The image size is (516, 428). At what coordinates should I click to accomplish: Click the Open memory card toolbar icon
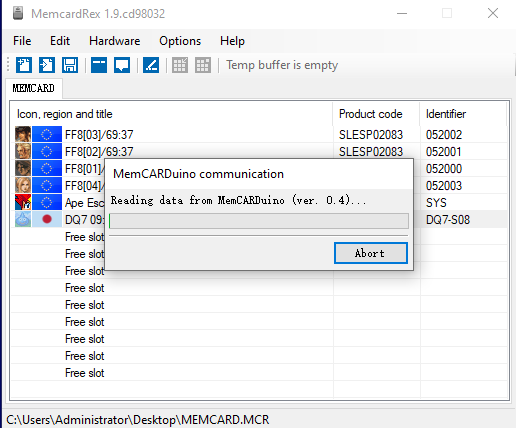tap(47, 65)
